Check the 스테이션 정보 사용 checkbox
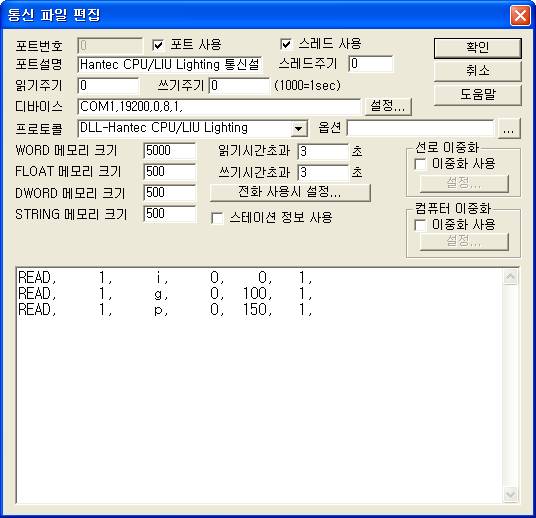536x518 pixels. (217, 218)
